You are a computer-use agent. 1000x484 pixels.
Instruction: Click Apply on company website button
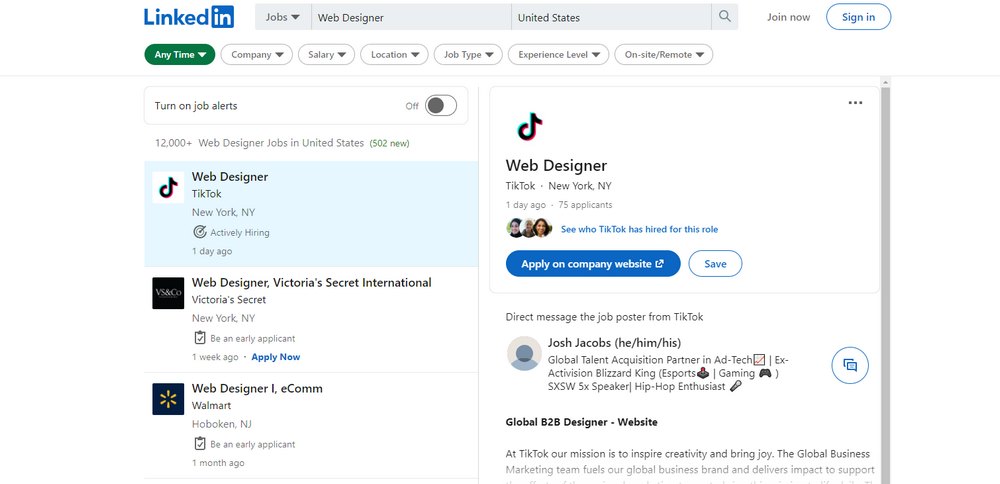pos(593,263)
